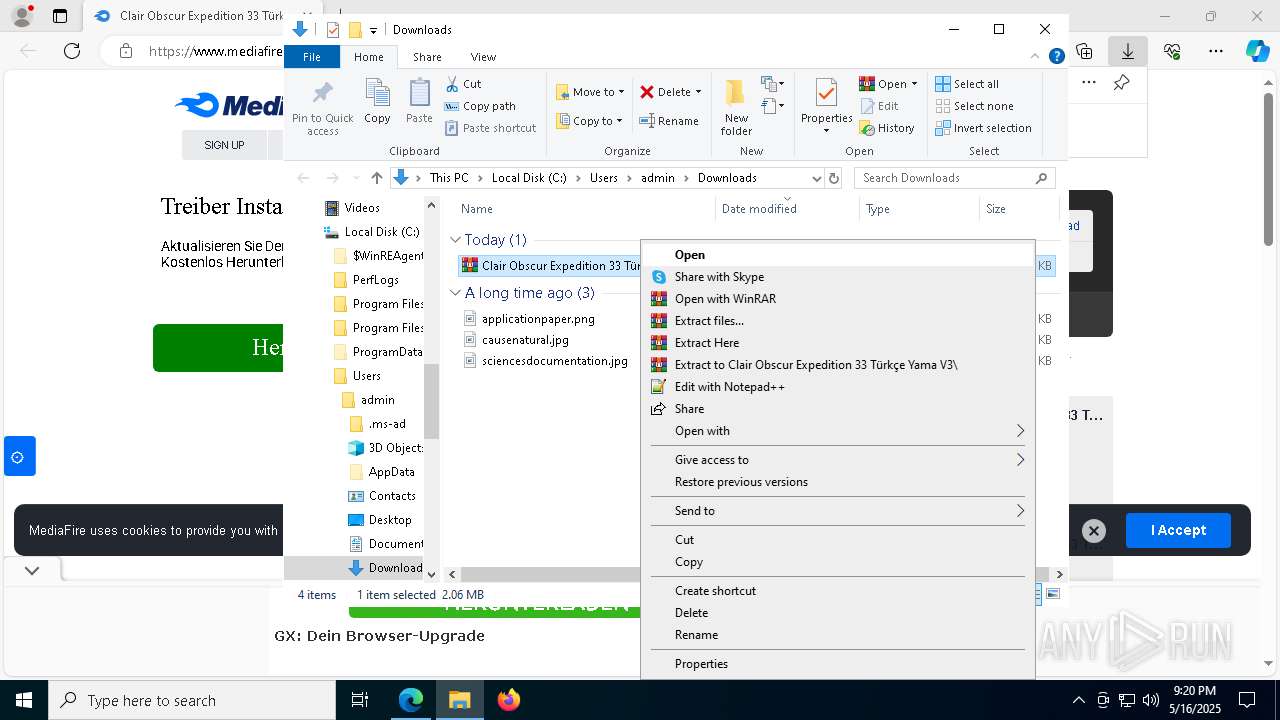1280x720 pixels.
Task: Click Type here to search box
Action: click(192, 700)
